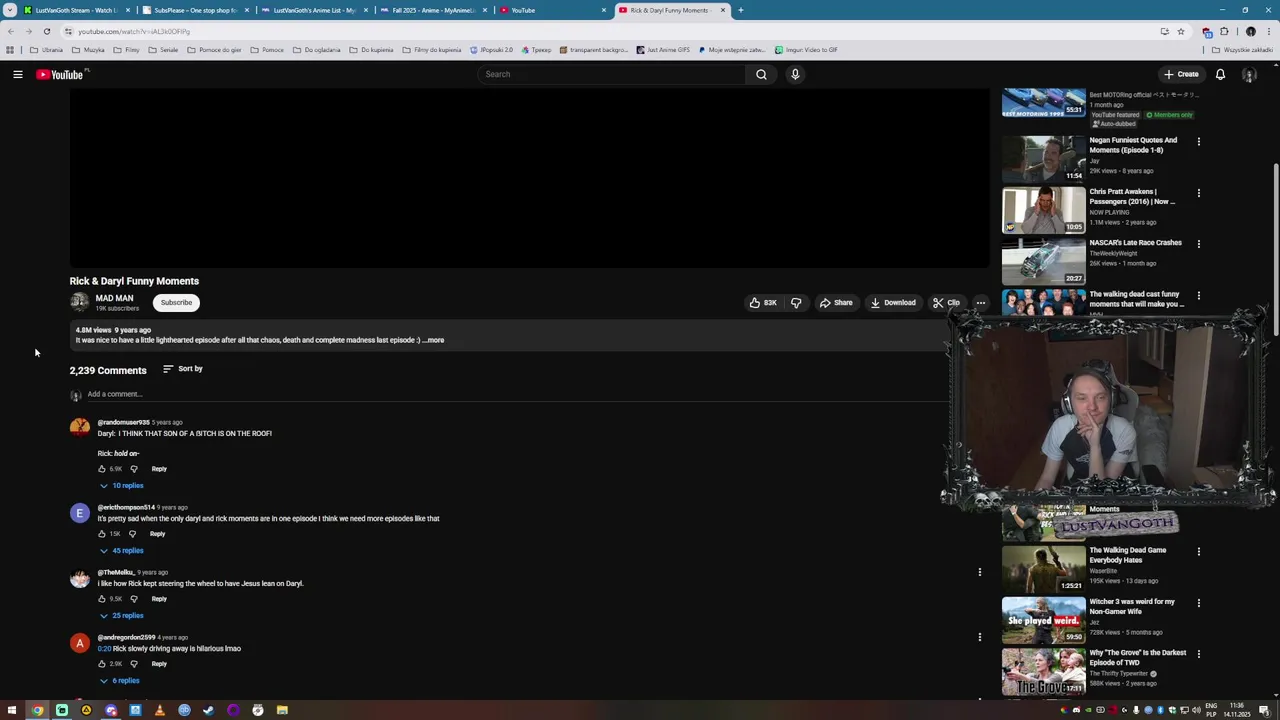1280x720 pixels.
Task: Like andregordon2599's comment
Action: point(102,664)
